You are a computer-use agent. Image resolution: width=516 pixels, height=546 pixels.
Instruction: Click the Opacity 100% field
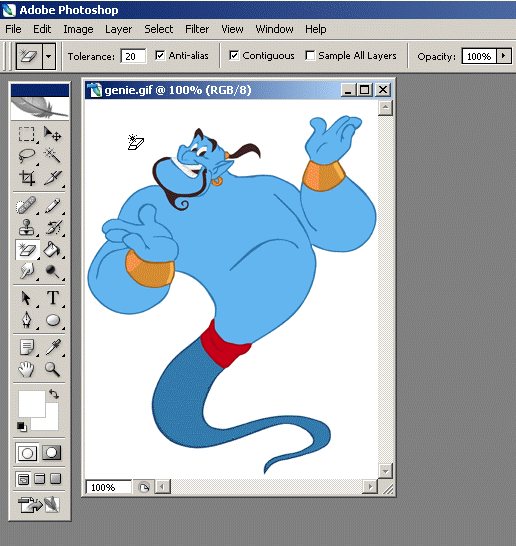click(x=479, y=56)
